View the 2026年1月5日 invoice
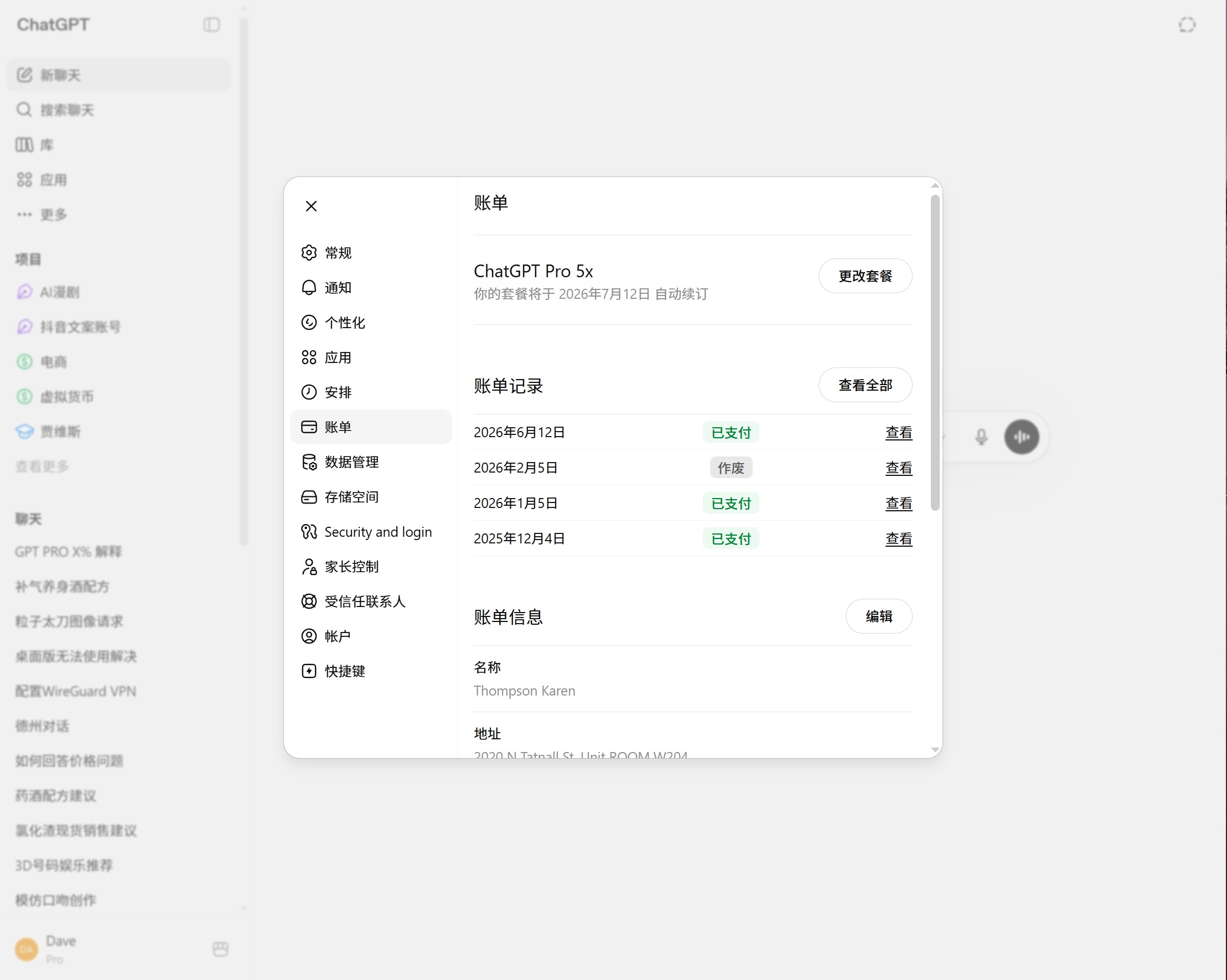1227x980 pixels. (x=899, y=503)
